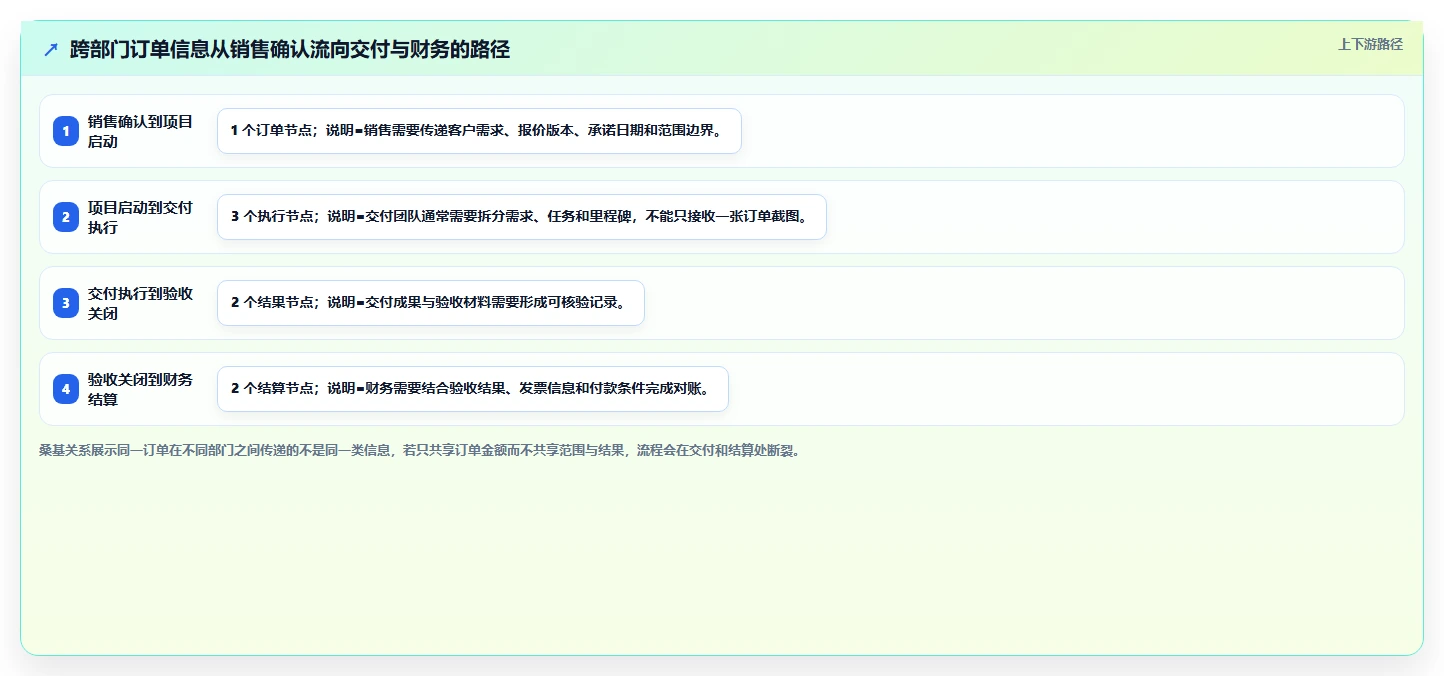The image size is (1444, 676).
Task: Click the panel title 跨部门订单信息从销售确认流向交付与财务的路径
Action: (x=290, y=49)
